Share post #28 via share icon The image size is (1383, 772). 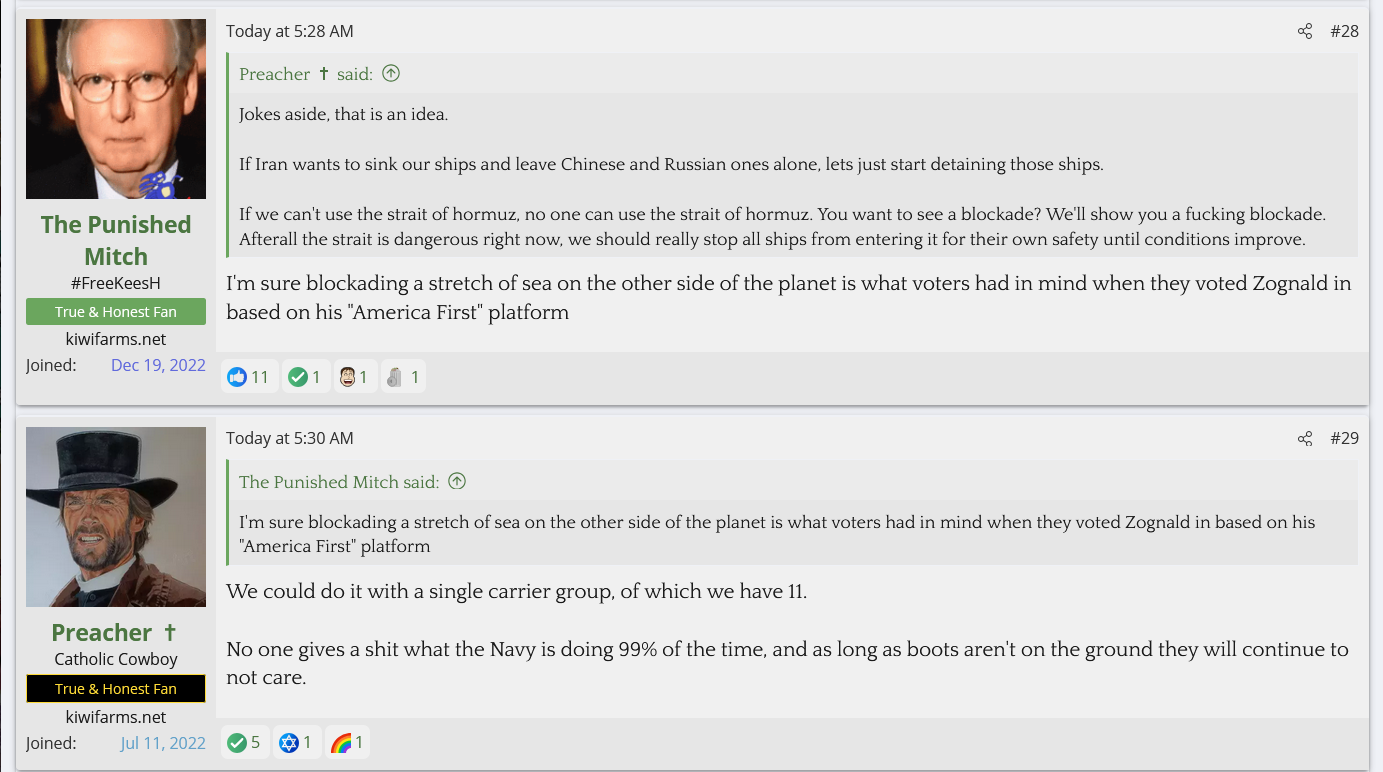click(1305, 31)
